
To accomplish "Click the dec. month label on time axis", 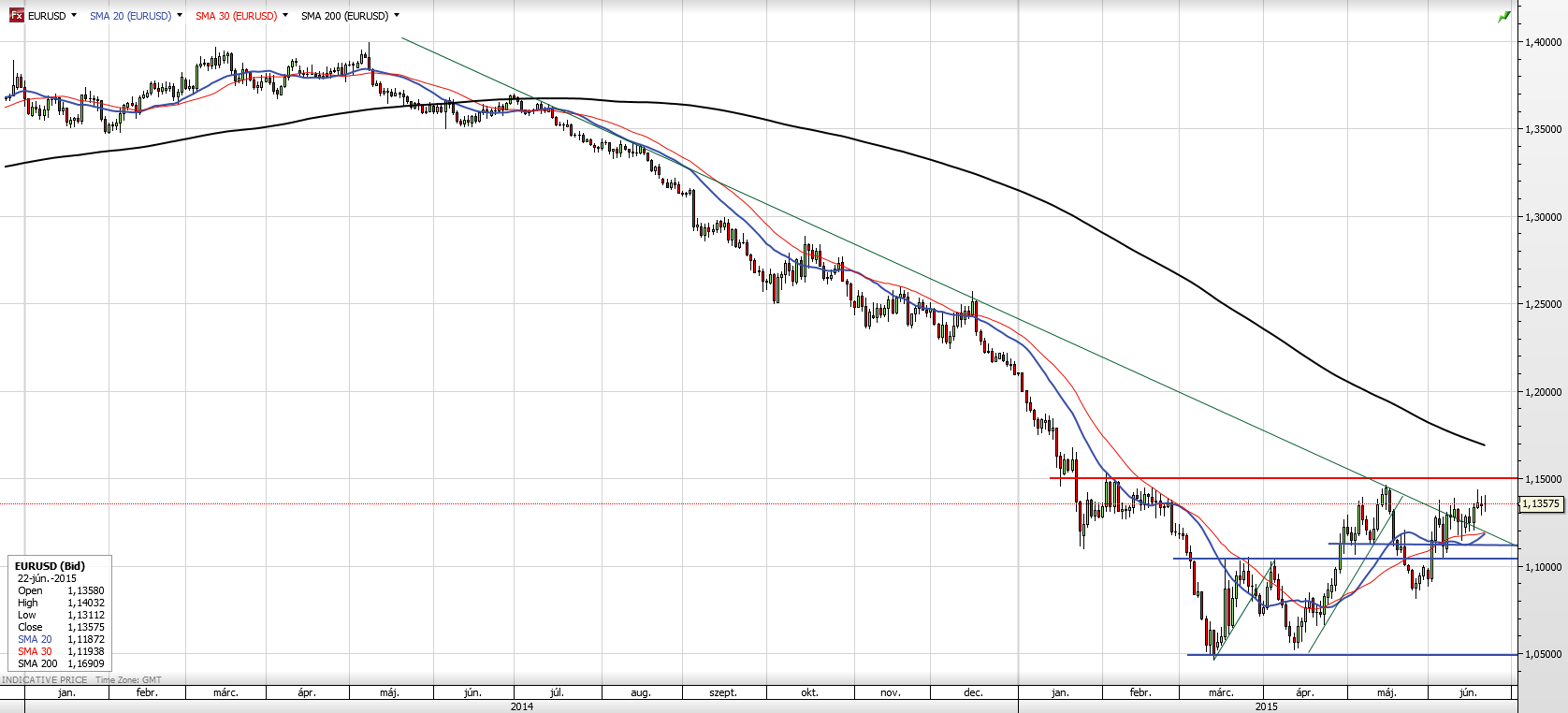I will 973,692.
